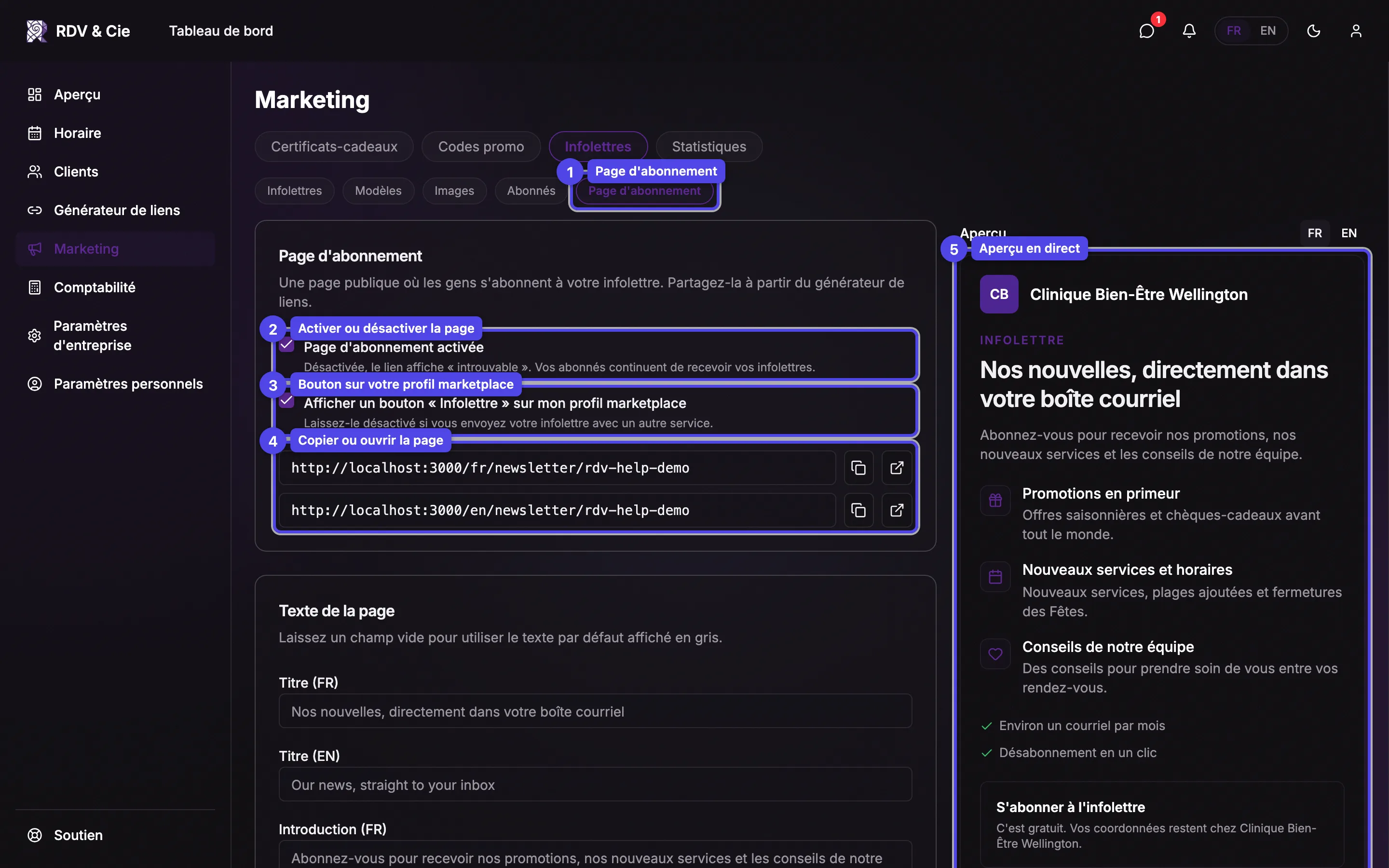This screenshot has height=868, width=1389.
Task: Click the Soutien lifebuoy icon
Action: point(34,835)
